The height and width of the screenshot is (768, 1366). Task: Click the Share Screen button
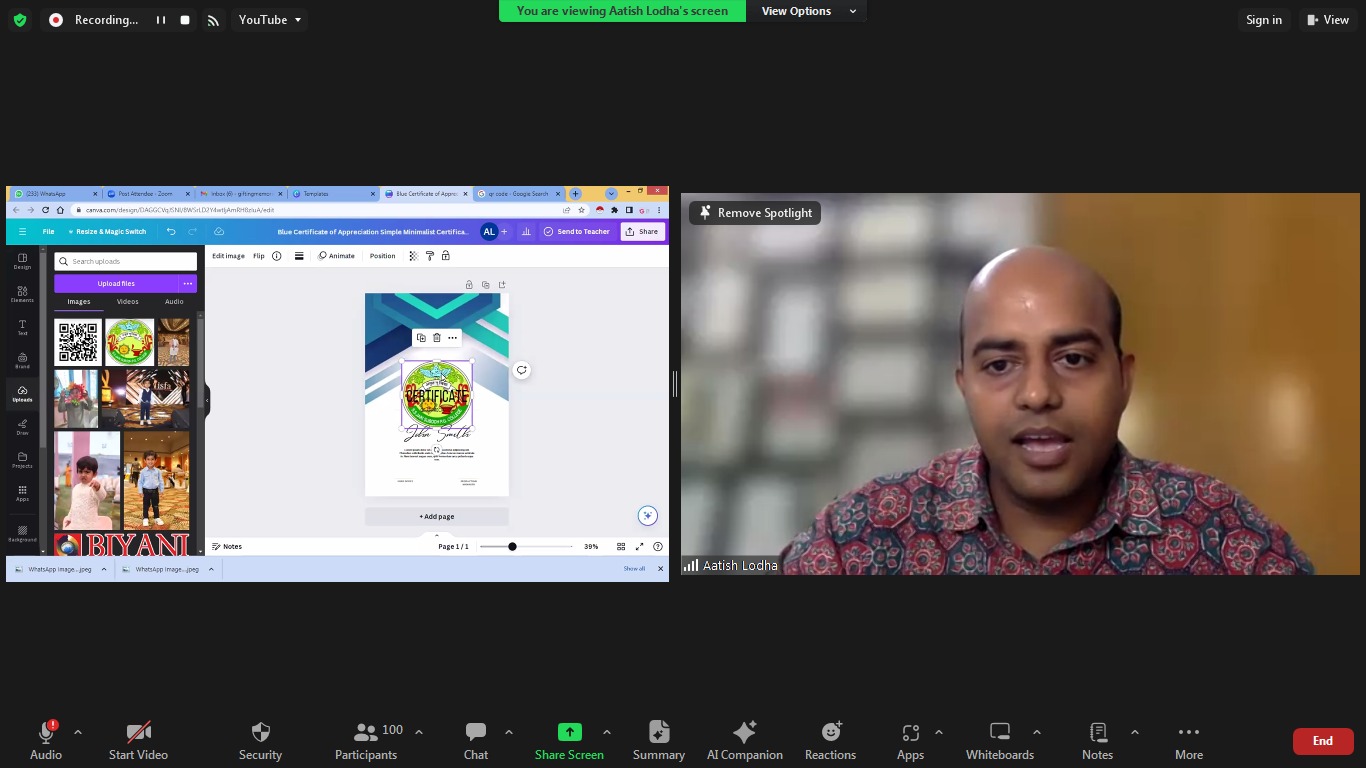[x=569, y=741]
